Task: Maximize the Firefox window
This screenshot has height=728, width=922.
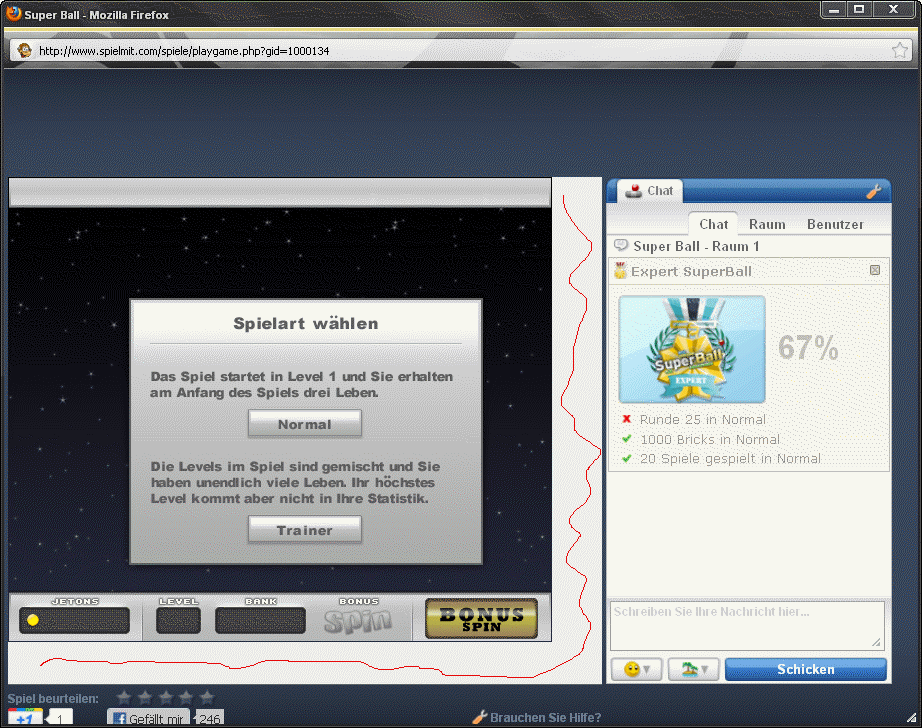Action: click(859, 9)
